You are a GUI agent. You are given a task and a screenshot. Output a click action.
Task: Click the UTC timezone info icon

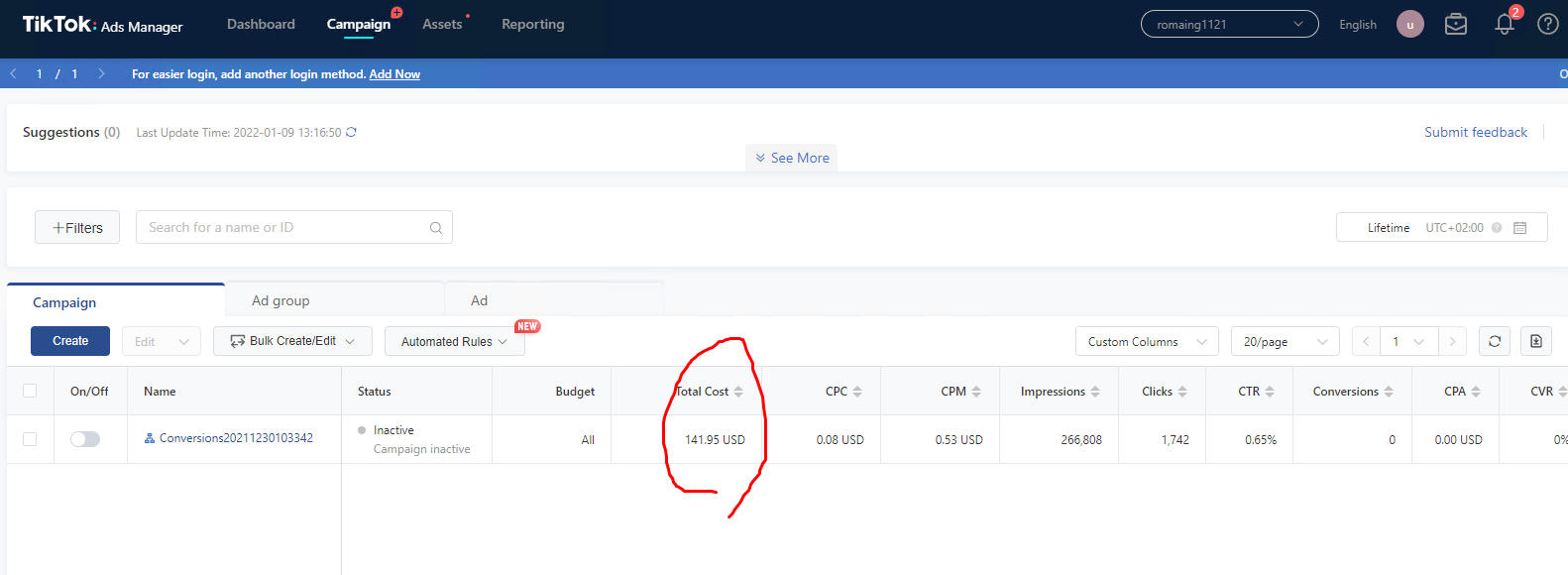[x=1497, y=228]
